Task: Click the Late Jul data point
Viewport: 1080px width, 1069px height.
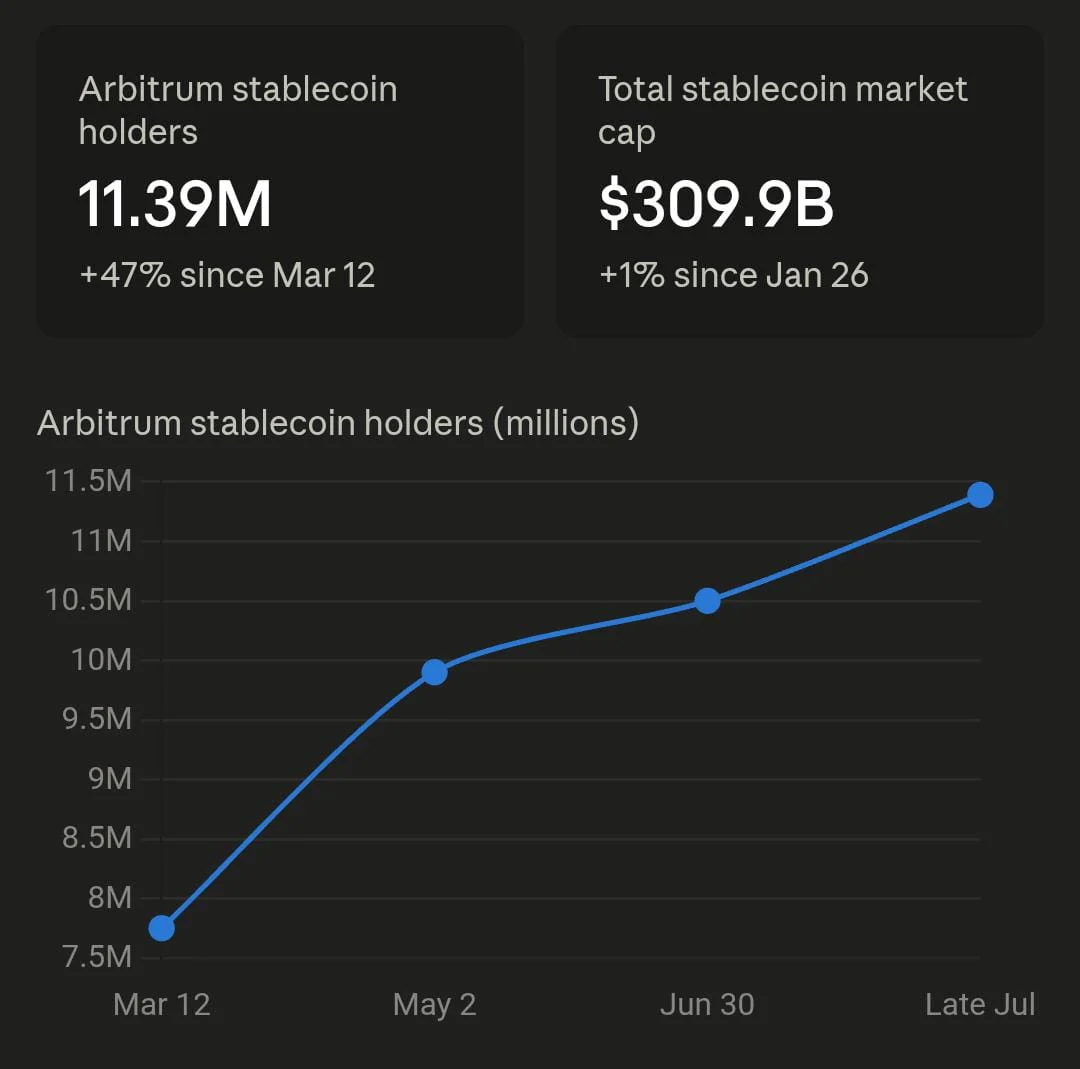Action: (980, 495)
